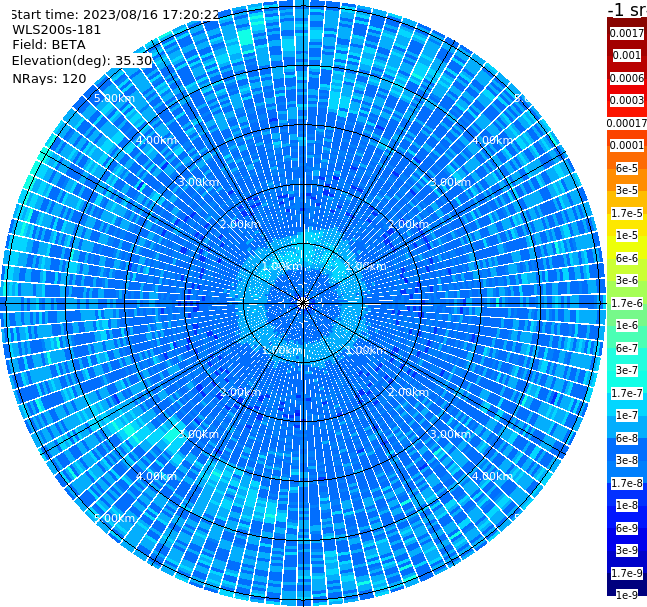647x607 pixels.
Task: Click the 3e-6 colorbar tick label
Action: (627, 280)
